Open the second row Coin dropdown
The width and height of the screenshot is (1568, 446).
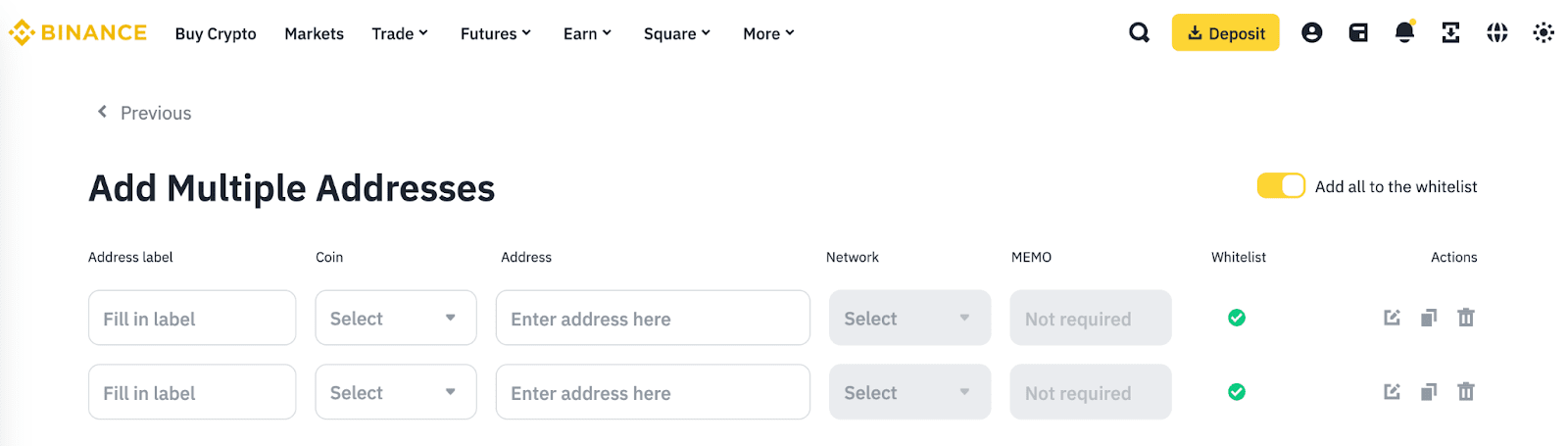pyautogui.click(x=395, y=392)
